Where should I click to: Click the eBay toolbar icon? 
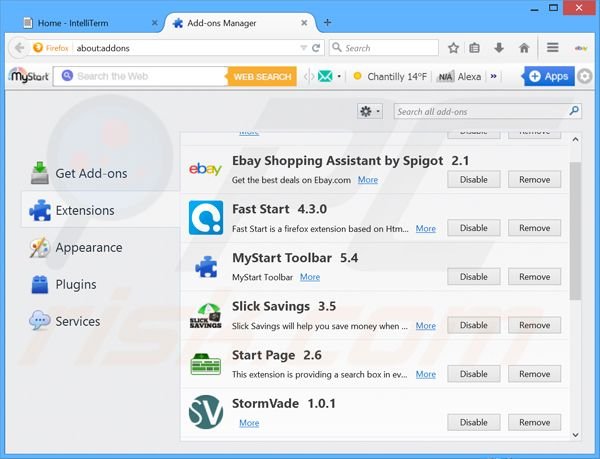pyautogui.click(x=581, y=48)
